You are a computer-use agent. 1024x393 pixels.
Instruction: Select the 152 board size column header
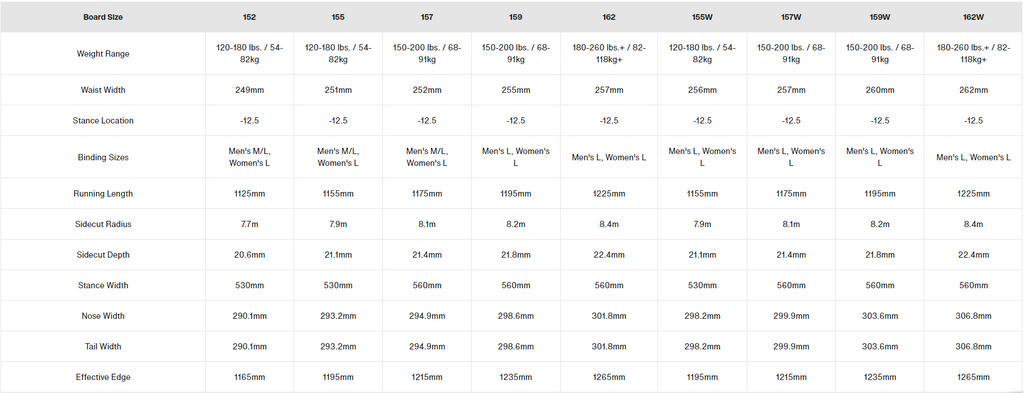[249, 18]
